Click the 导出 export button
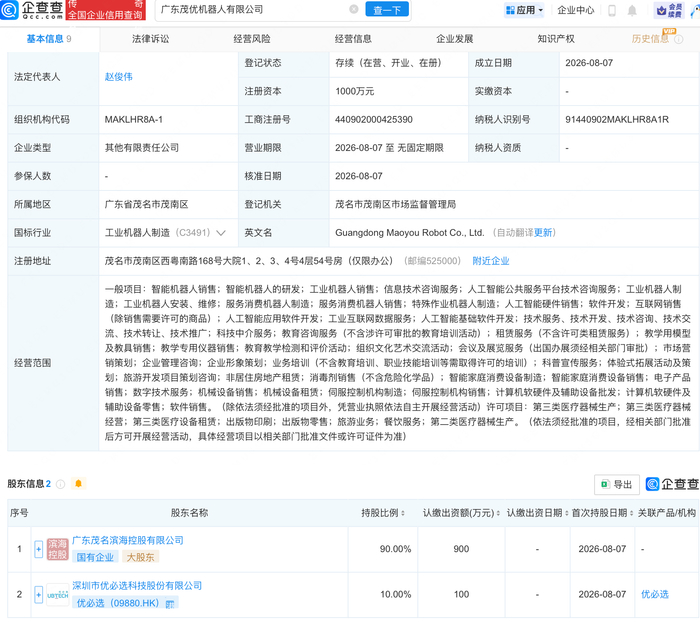Screen dimensions: 700x622 tap(617, 484)
